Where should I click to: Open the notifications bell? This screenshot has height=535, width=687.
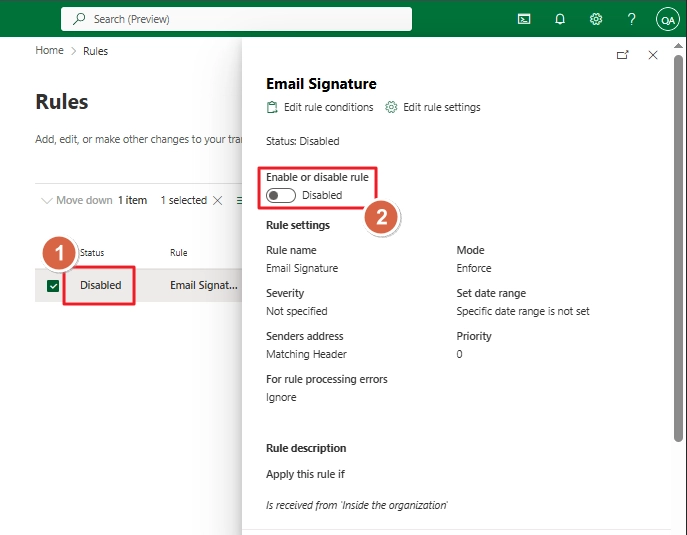click(x=560, y=19)
